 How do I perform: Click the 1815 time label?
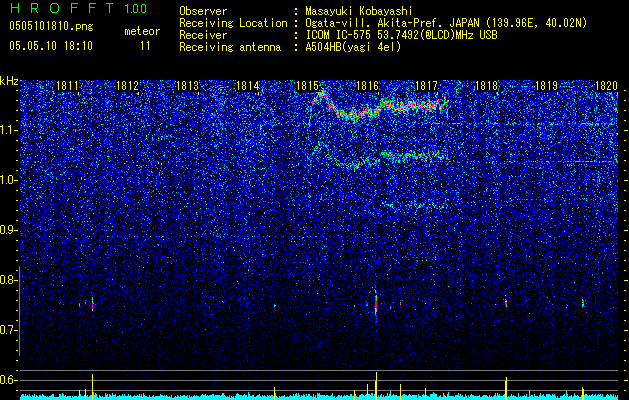(x=307, y=86)
